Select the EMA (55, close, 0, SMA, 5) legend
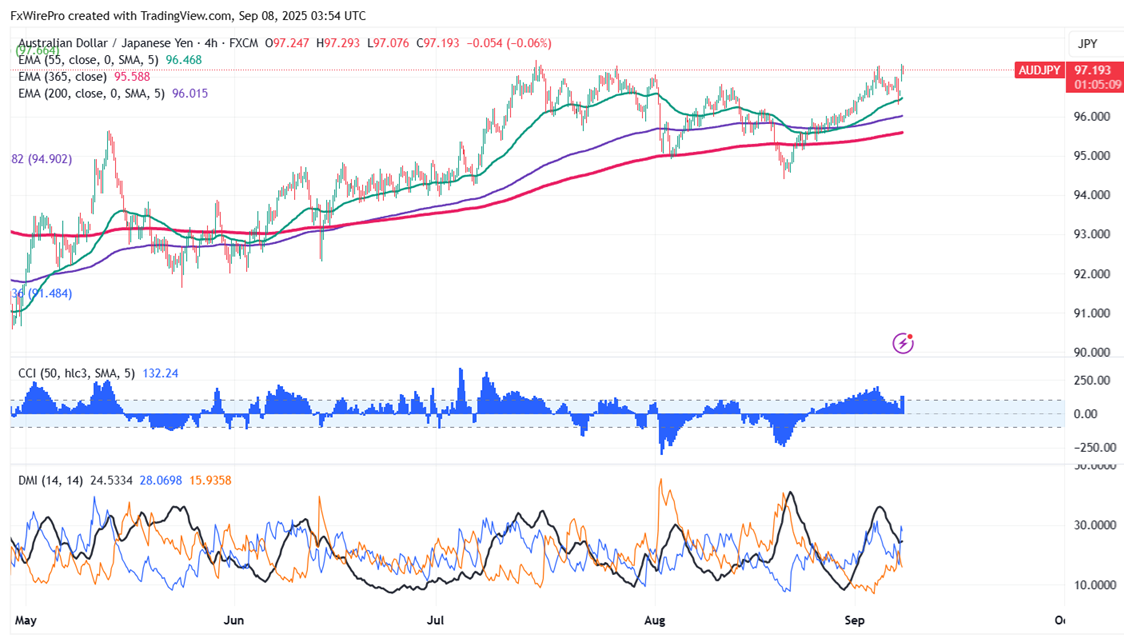This screenshot has height=637, width=1124. [x=88, y=59]
